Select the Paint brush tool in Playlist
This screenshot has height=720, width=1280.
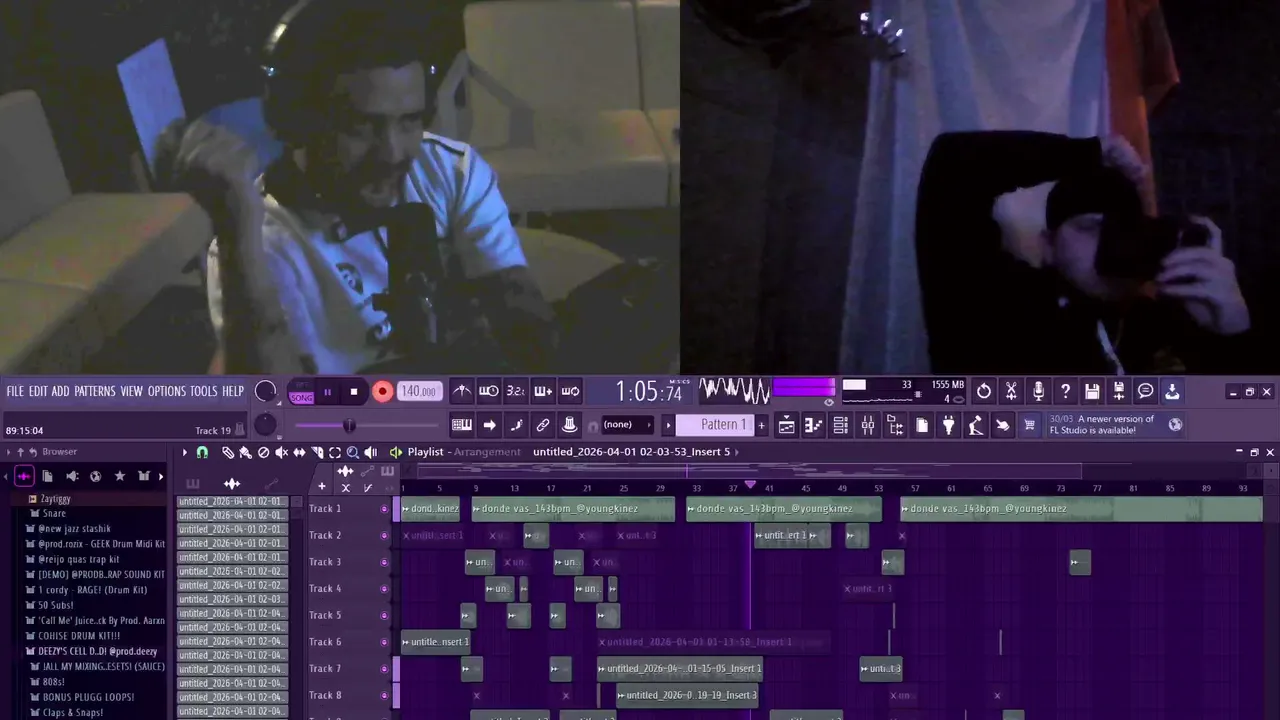[x=245, y=453]
